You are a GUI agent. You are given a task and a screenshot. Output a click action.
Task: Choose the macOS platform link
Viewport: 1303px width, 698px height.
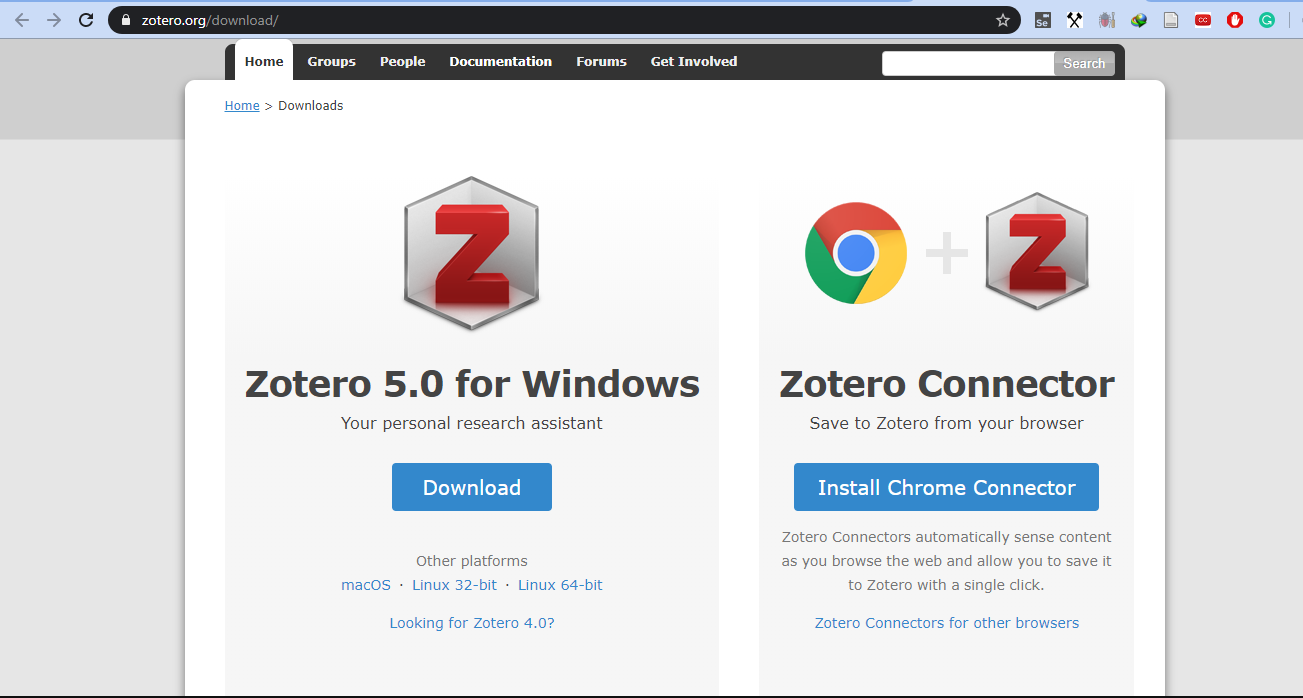pos(366,585)
